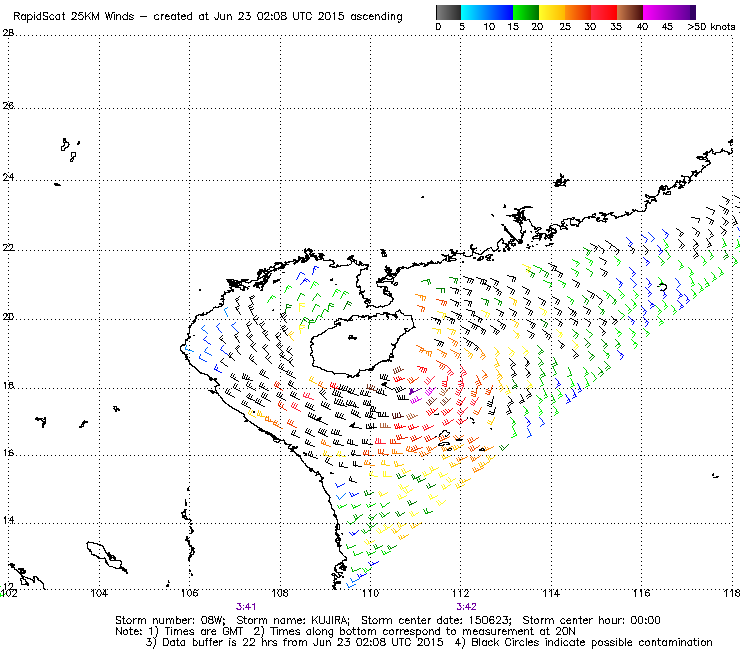Screen dimensions: 740x650
Task: Click the latitude label 26
Action: [8, 105]
